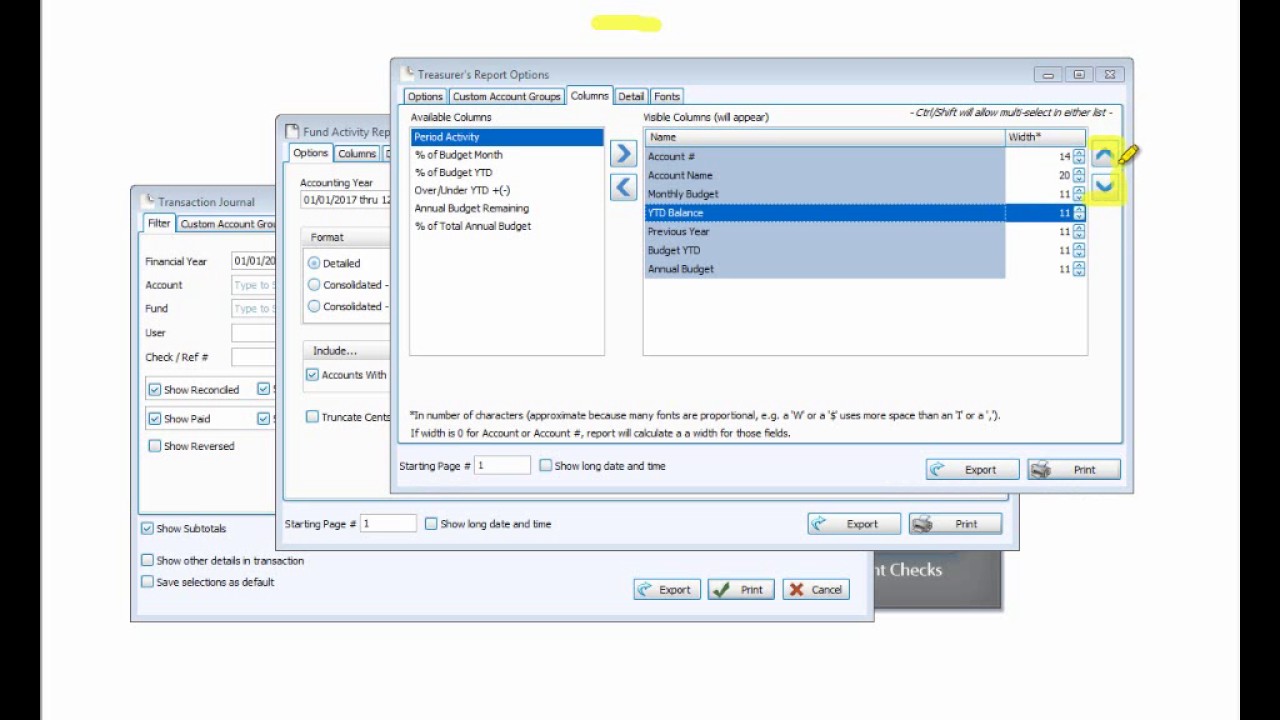Open the Custom Account Groups tab
The image size is (1280, 720).
[x=506, y=96]
